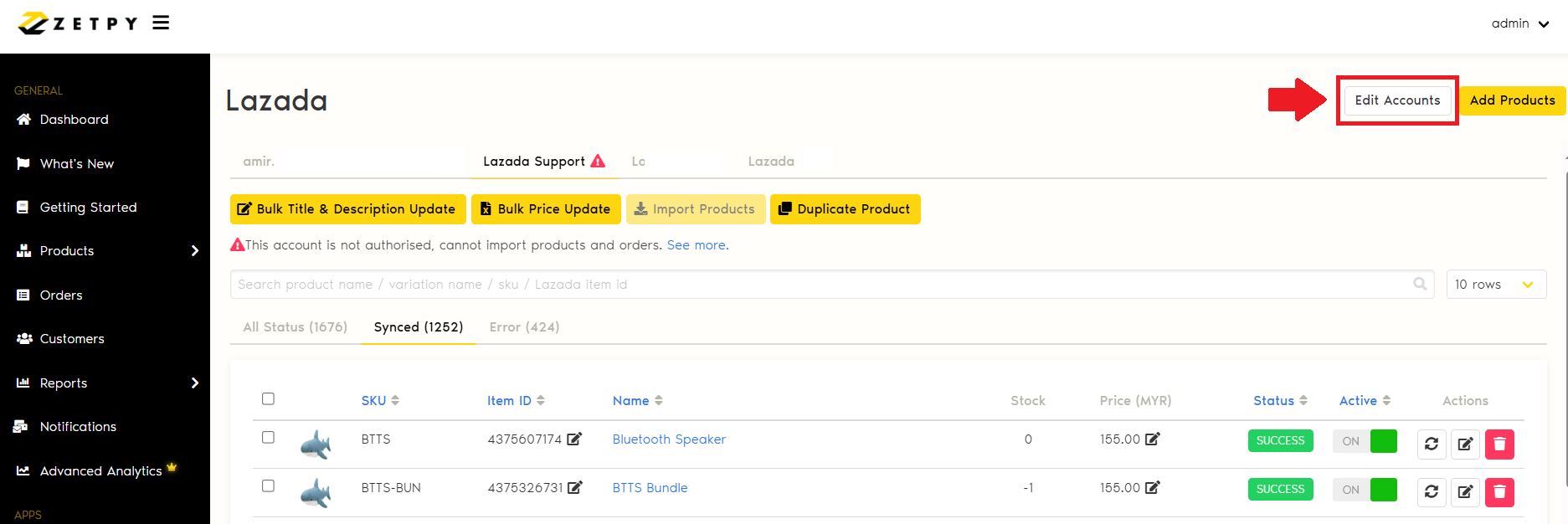
Task: Tick the select-all checkbox in table header
Action: click(x=268, y=398)
